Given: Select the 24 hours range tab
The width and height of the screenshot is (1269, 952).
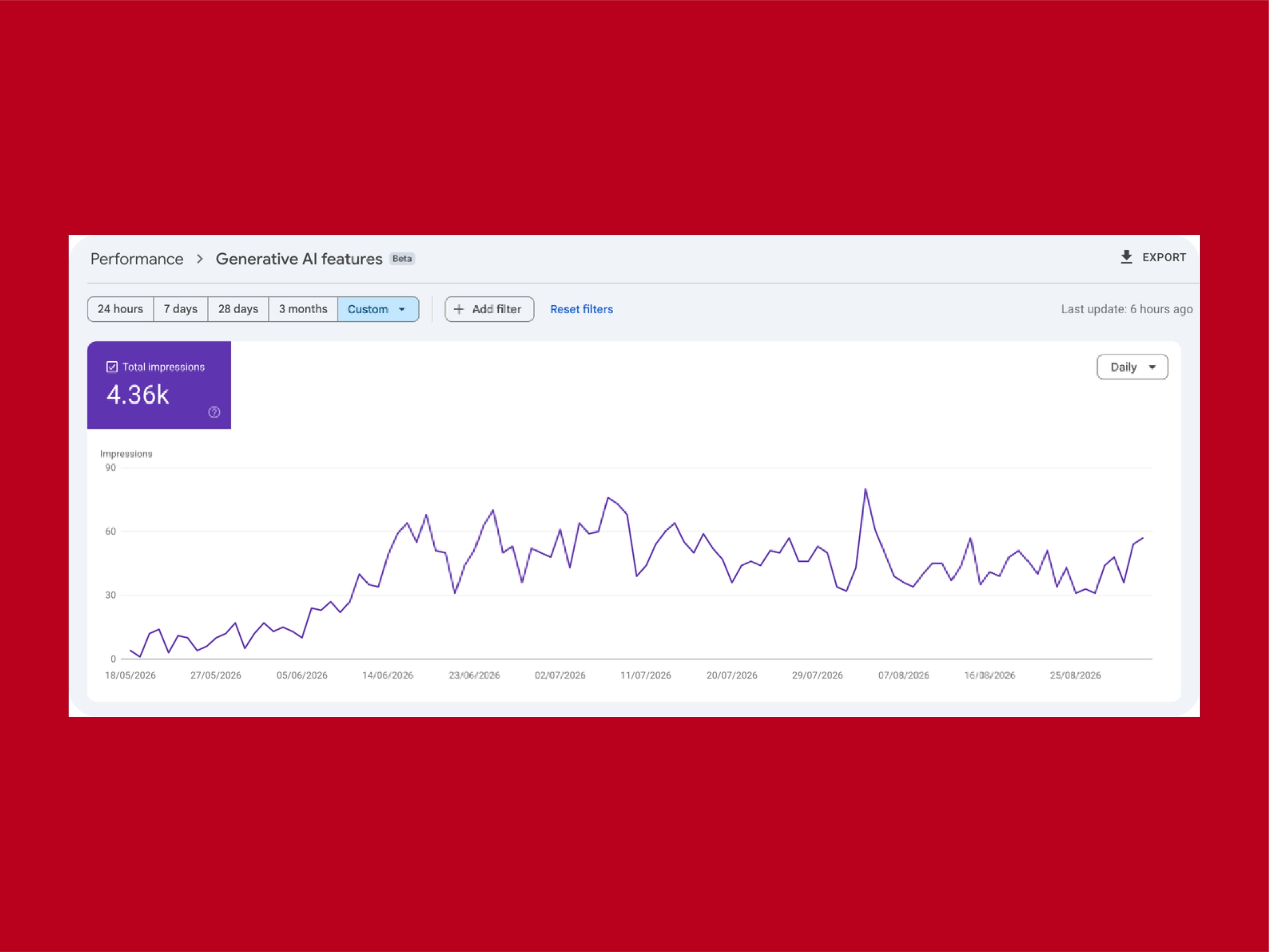Looking at the screenshot, I should [x=120, y=309].
